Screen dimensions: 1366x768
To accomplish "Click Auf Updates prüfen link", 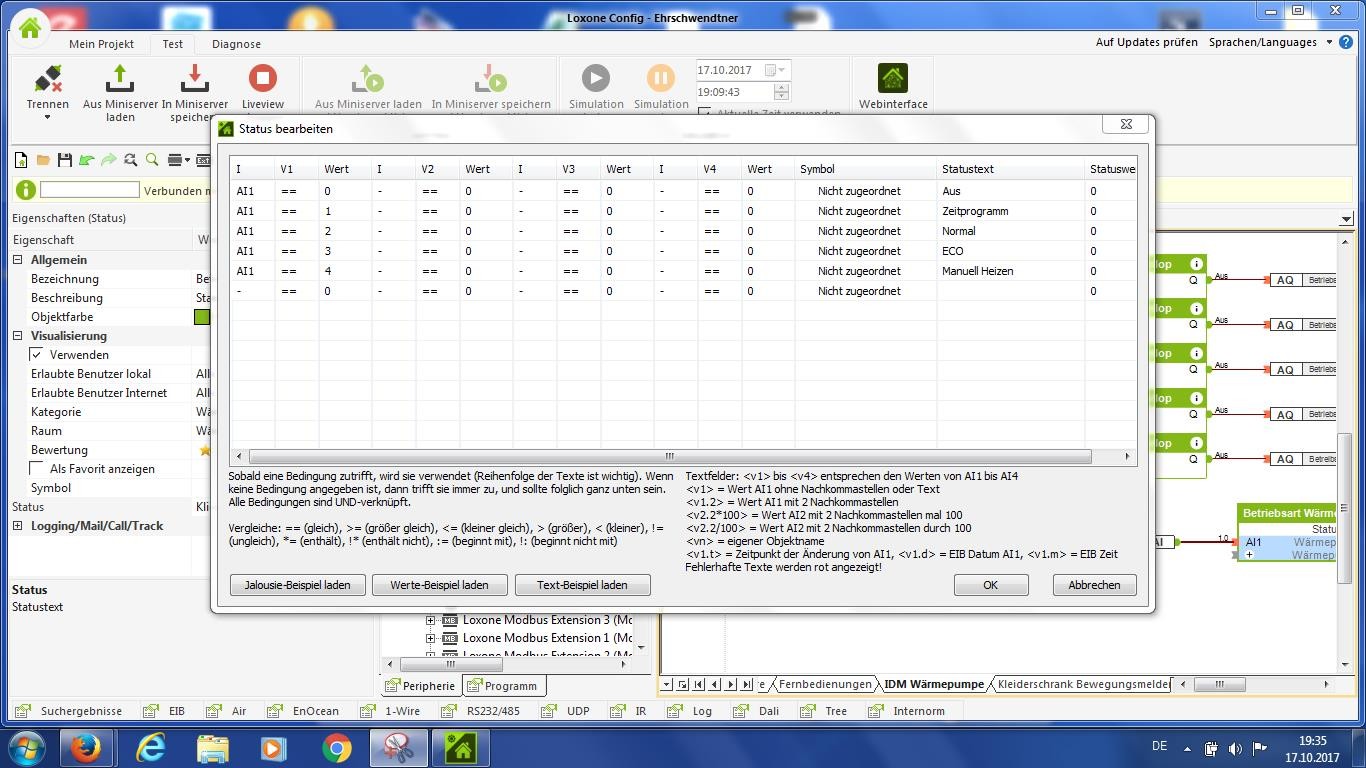I will pyautogui.click(x=1147, y=42).
